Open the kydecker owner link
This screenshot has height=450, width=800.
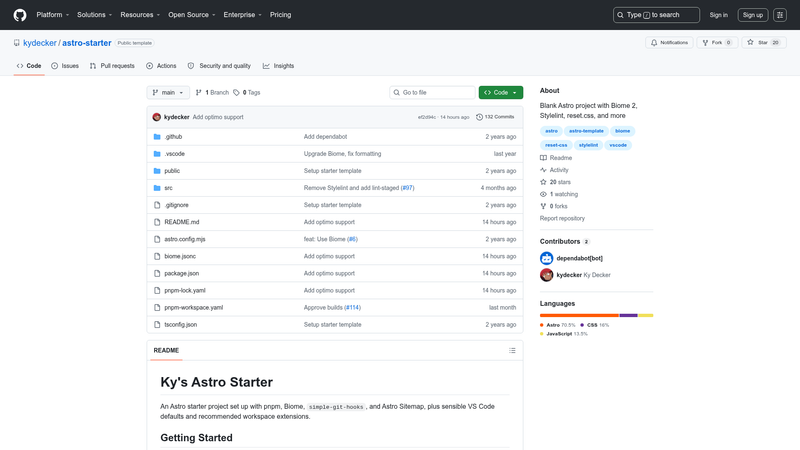[x=40, y=43]
